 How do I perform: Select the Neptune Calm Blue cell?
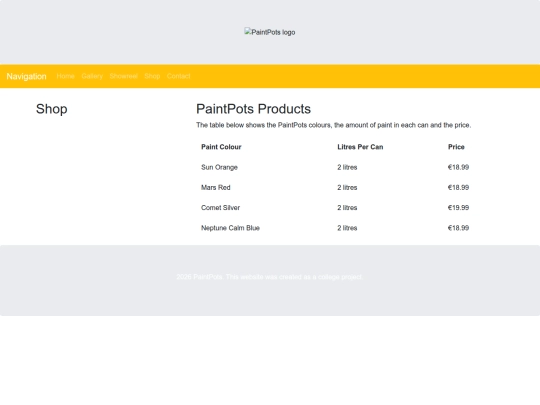click(230, 228)
